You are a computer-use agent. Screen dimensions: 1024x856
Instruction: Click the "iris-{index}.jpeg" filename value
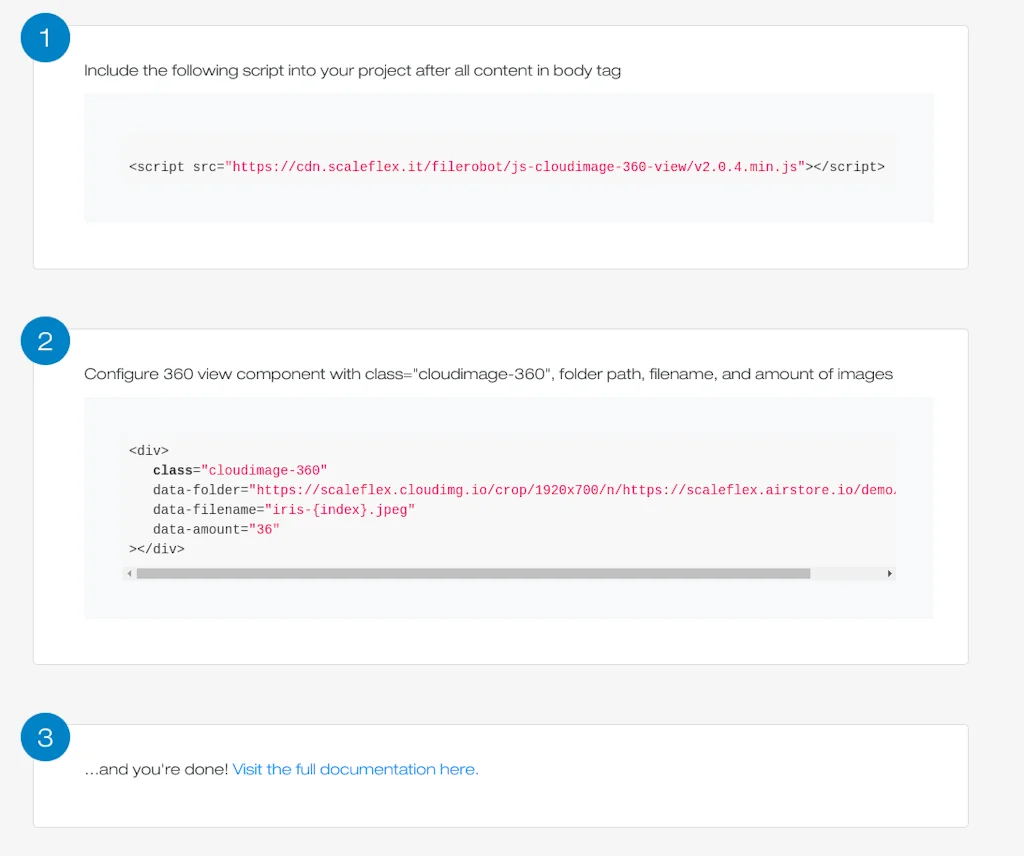pyautogui.click(x=339, y=510)
